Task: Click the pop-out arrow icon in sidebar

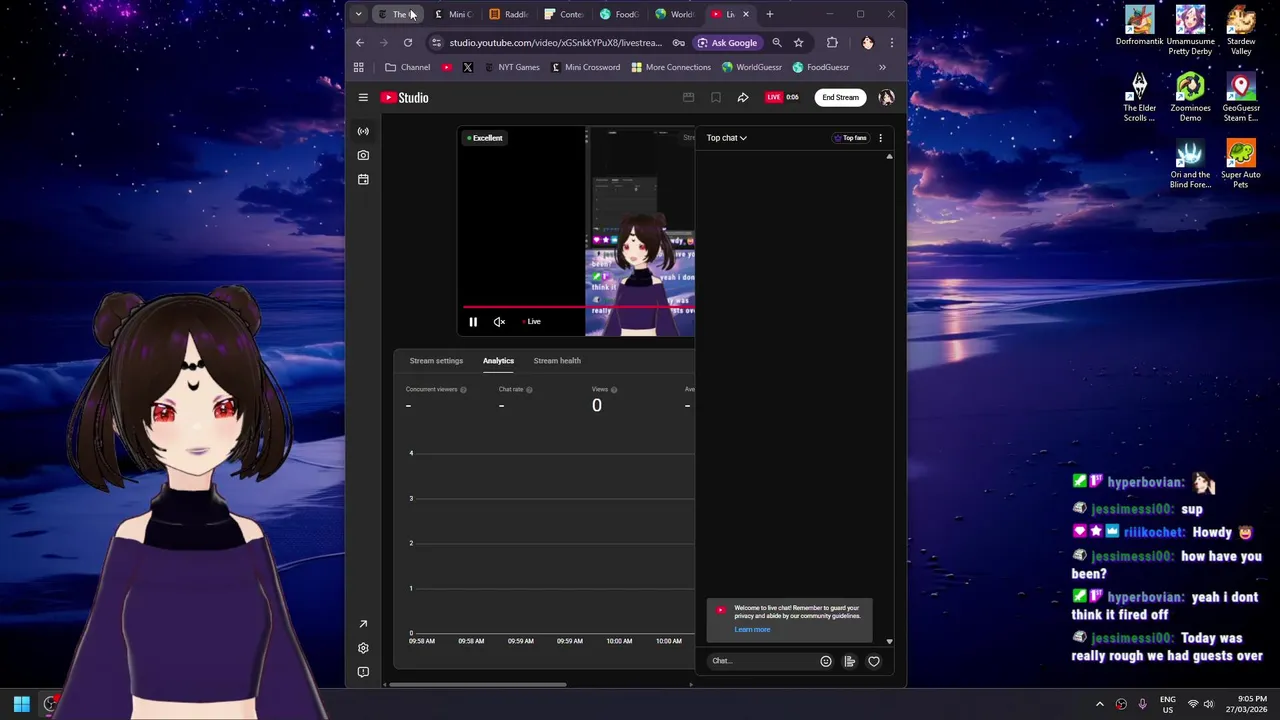Action: 363,624
